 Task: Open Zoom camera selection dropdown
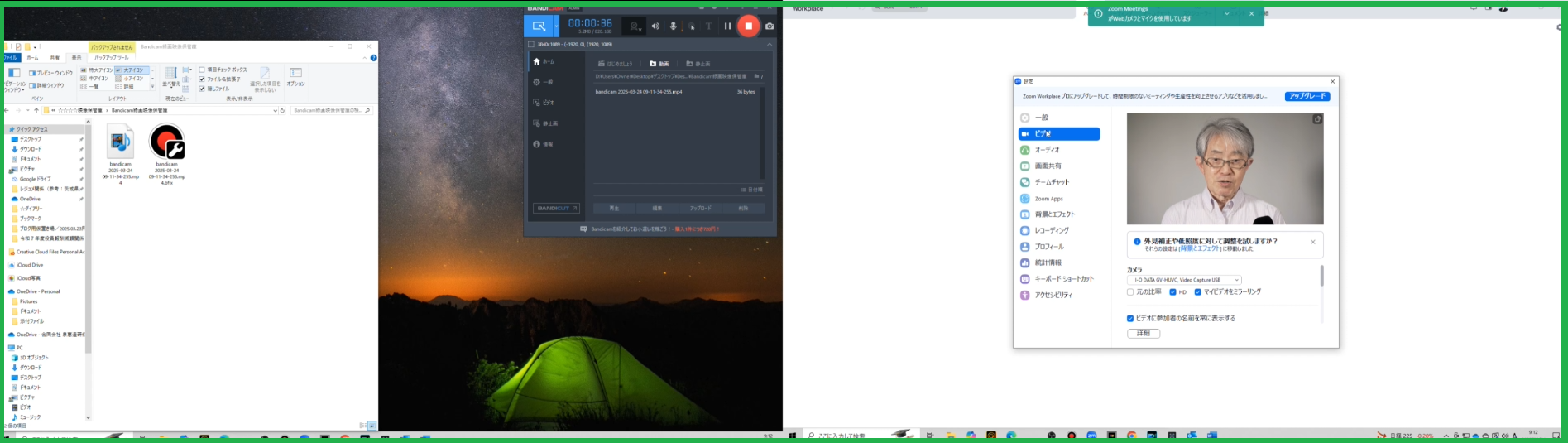click(x=1184, y=280)
